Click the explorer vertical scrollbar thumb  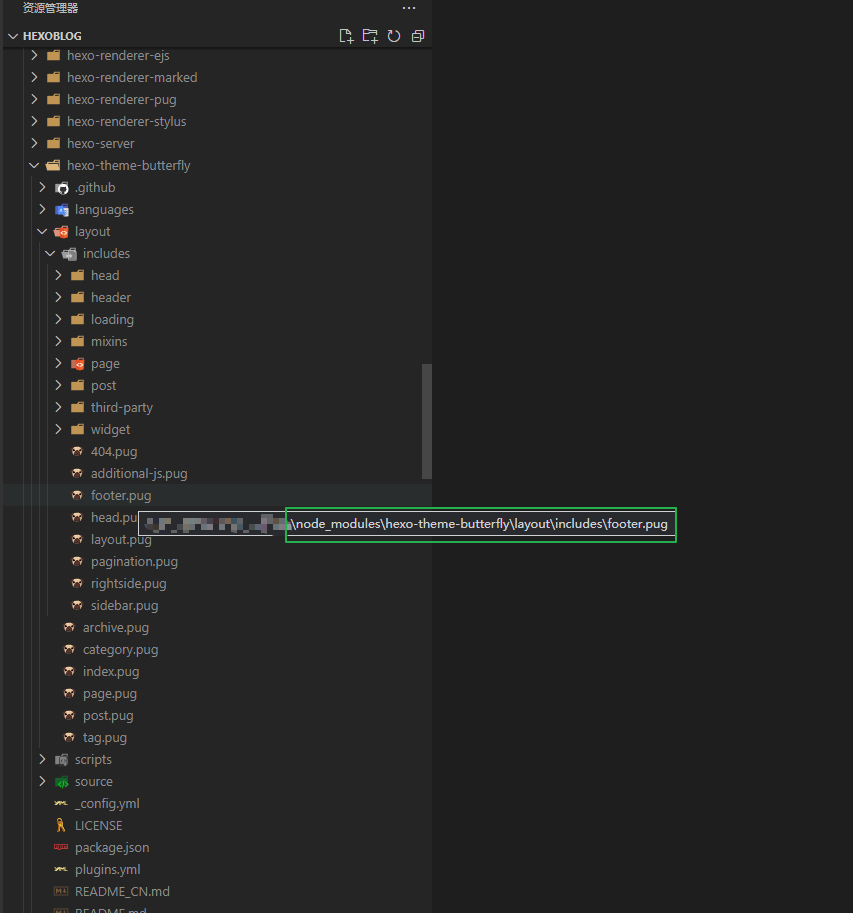tap(427, 422)
